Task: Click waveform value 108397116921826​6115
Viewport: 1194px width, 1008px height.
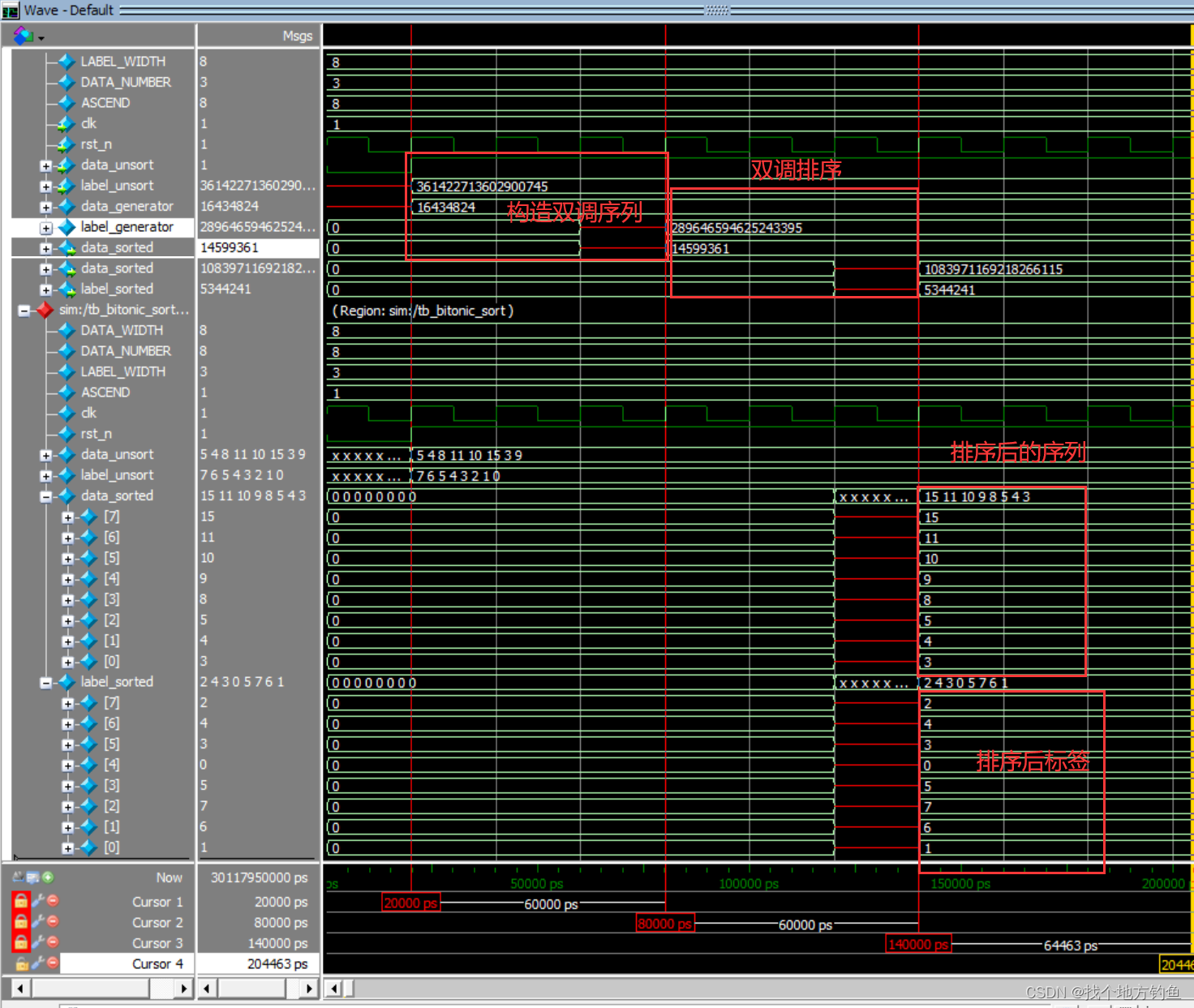Action: tap(993, 269)
